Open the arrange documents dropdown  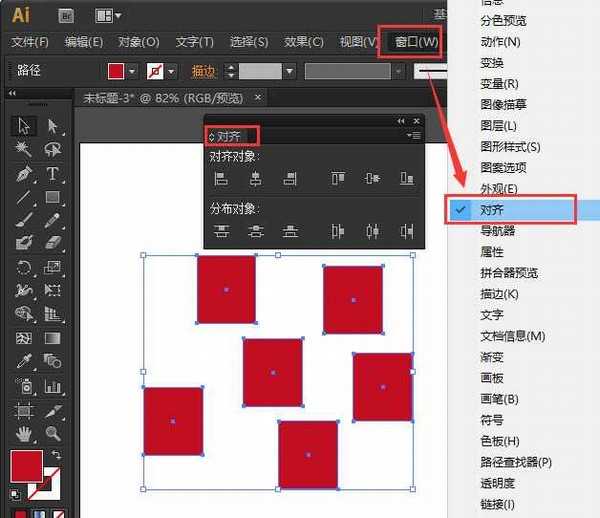pyautogui.click(x=108, y=16)
